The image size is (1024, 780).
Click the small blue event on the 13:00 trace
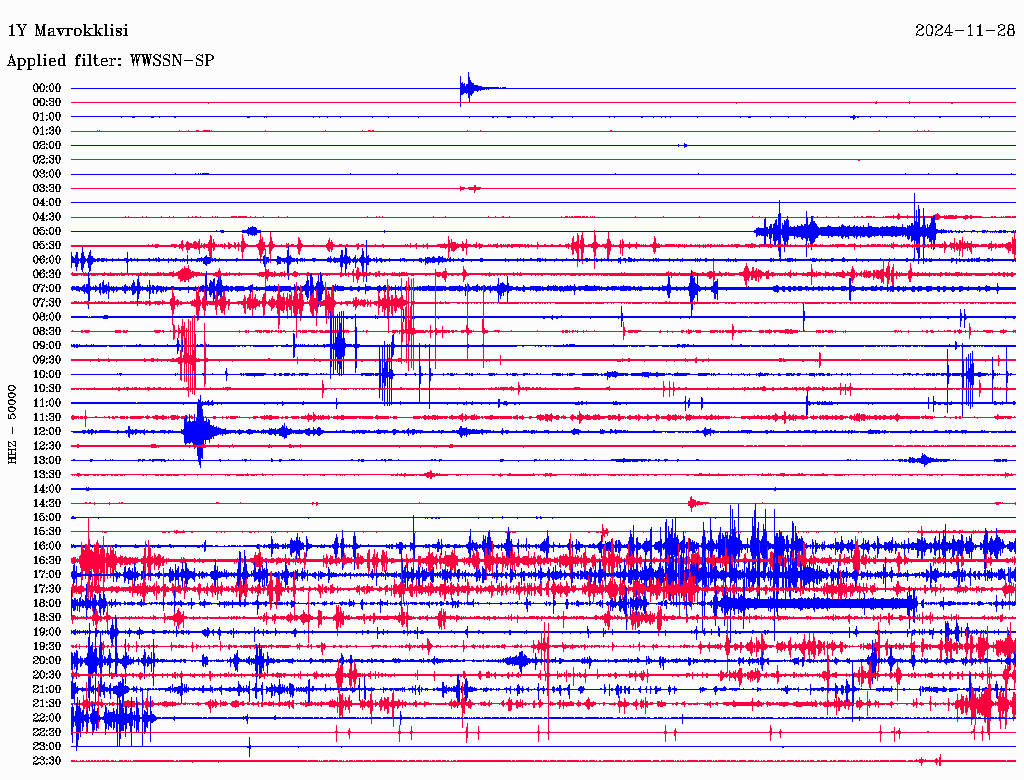(923, 460)
